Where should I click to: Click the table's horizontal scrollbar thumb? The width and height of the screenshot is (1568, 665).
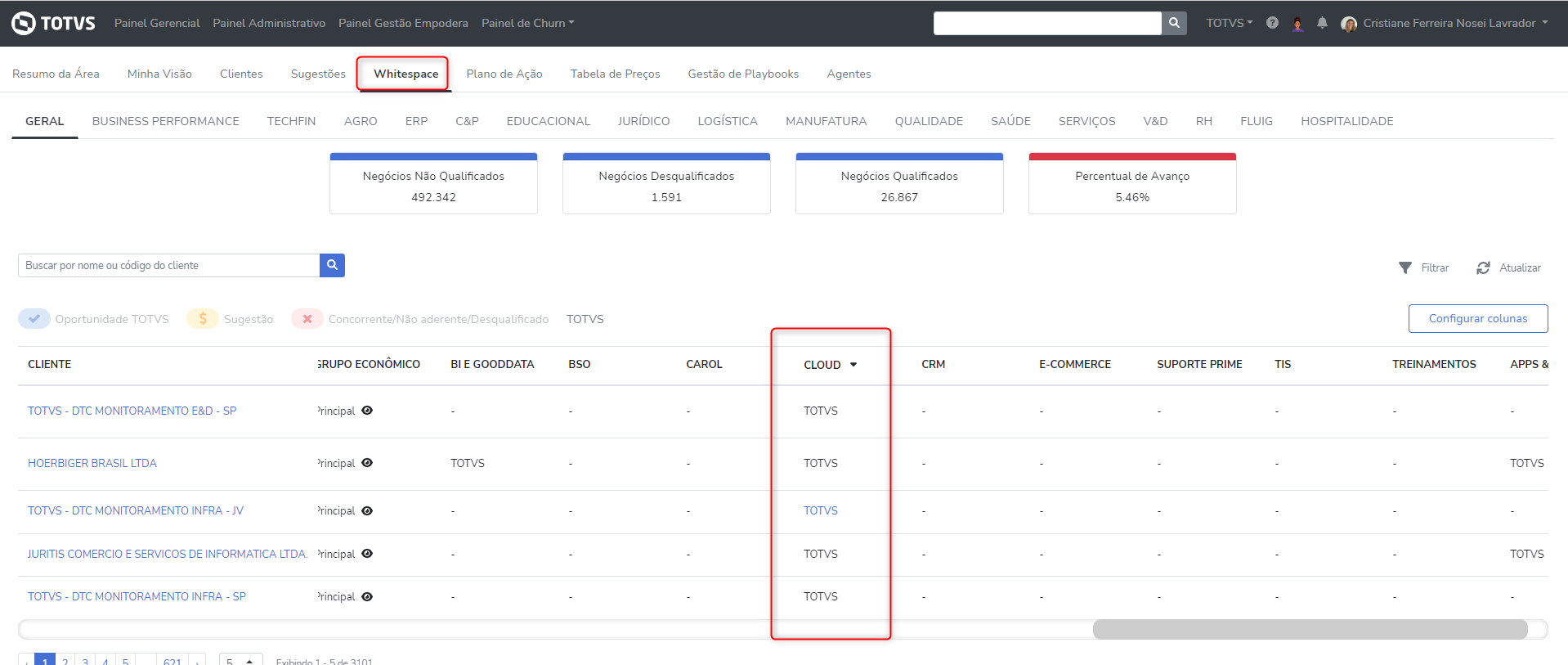(x=1310, y=629)
